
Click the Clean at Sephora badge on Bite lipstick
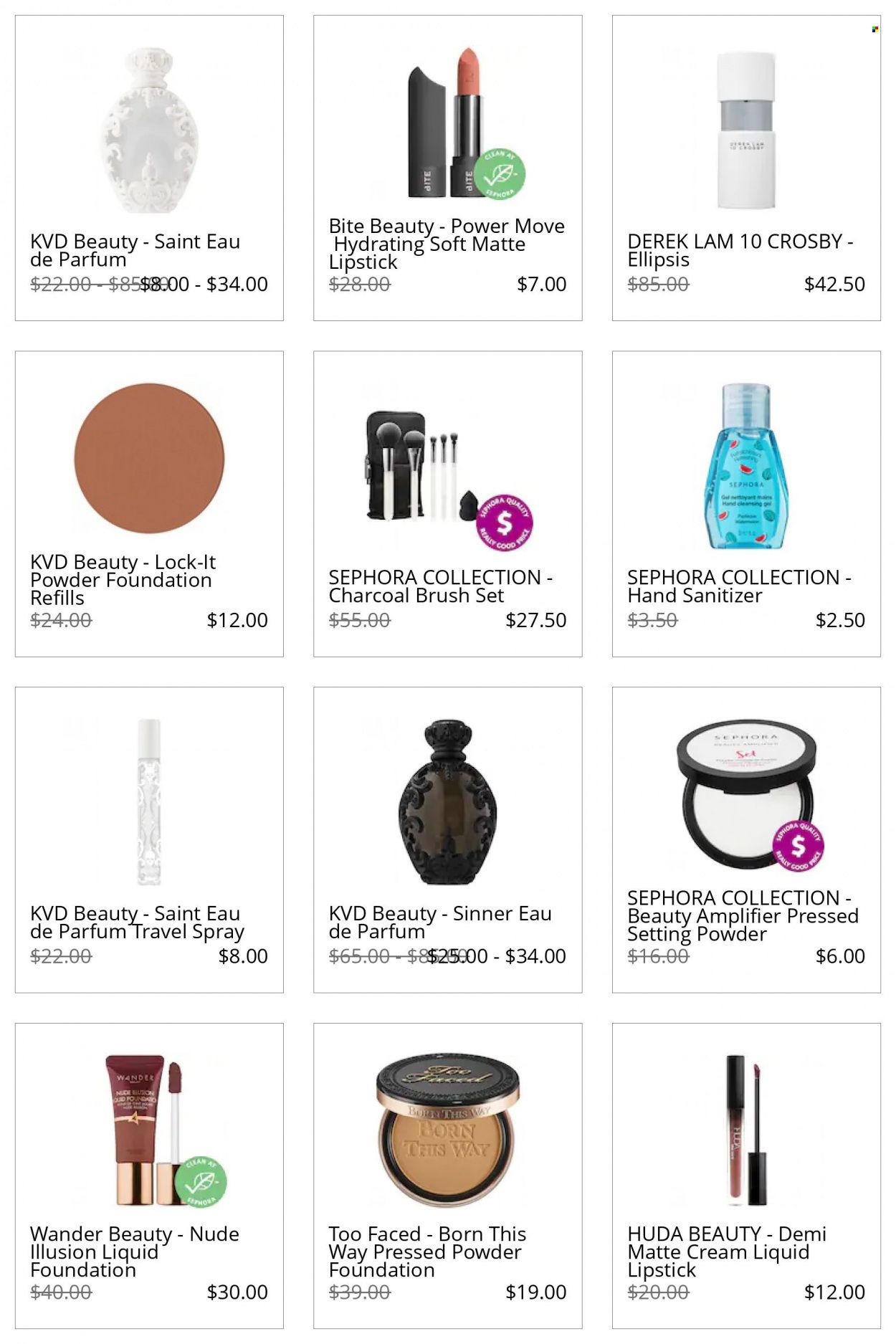click(500, 174)
